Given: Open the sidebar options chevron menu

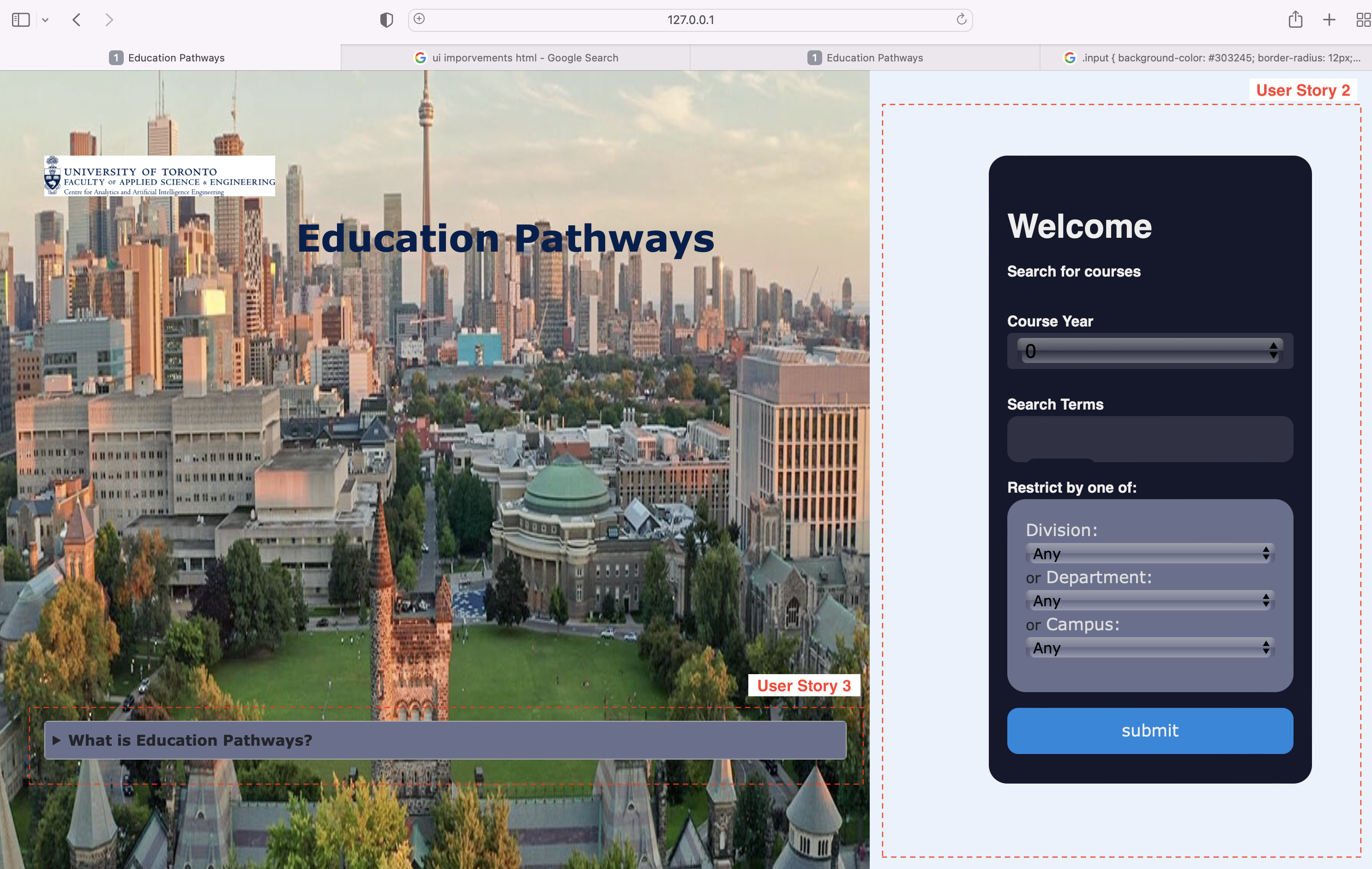Looking at the screenshot, I should (45, 20).
